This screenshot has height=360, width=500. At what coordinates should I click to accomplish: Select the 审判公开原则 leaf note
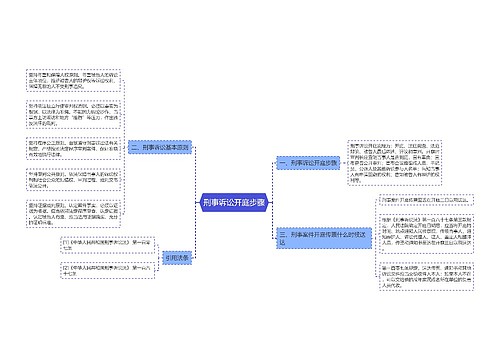[73, 180]
